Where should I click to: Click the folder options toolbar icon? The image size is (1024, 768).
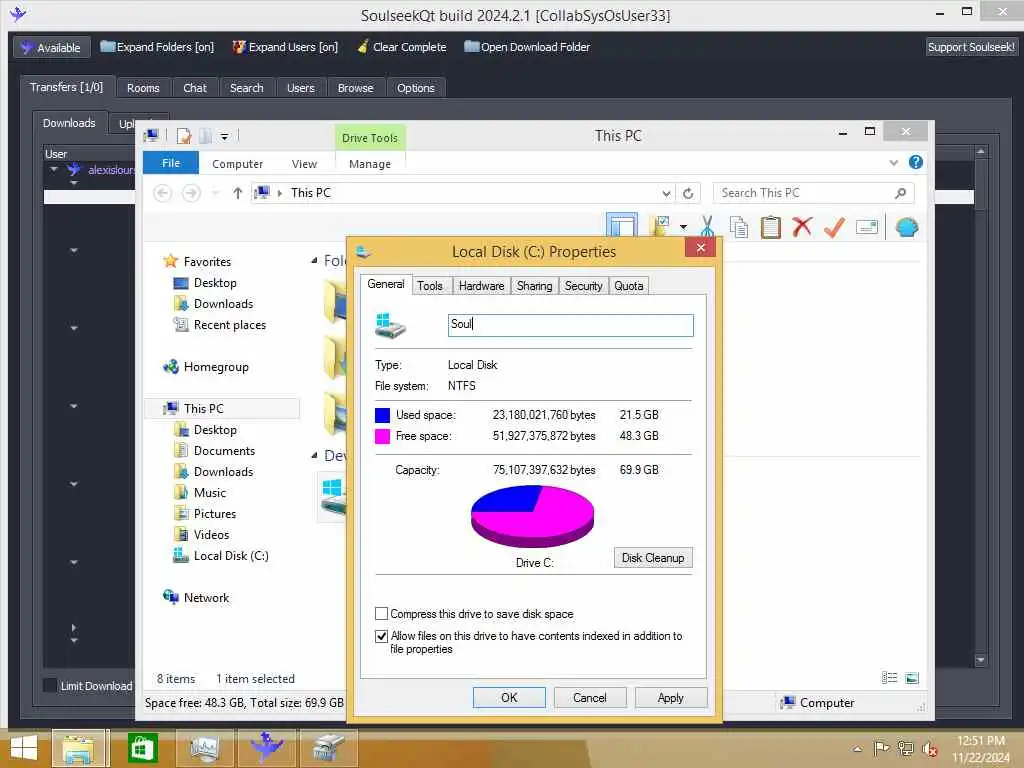click(660, 227)
